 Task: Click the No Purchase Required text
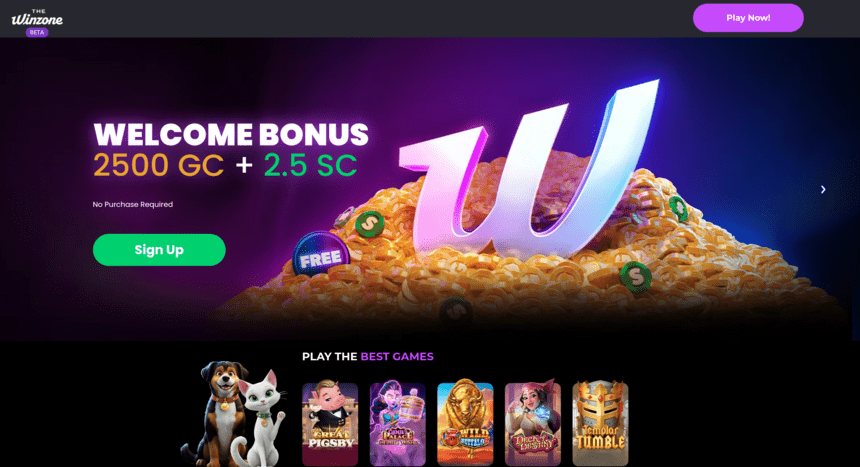tap(133, 204)
